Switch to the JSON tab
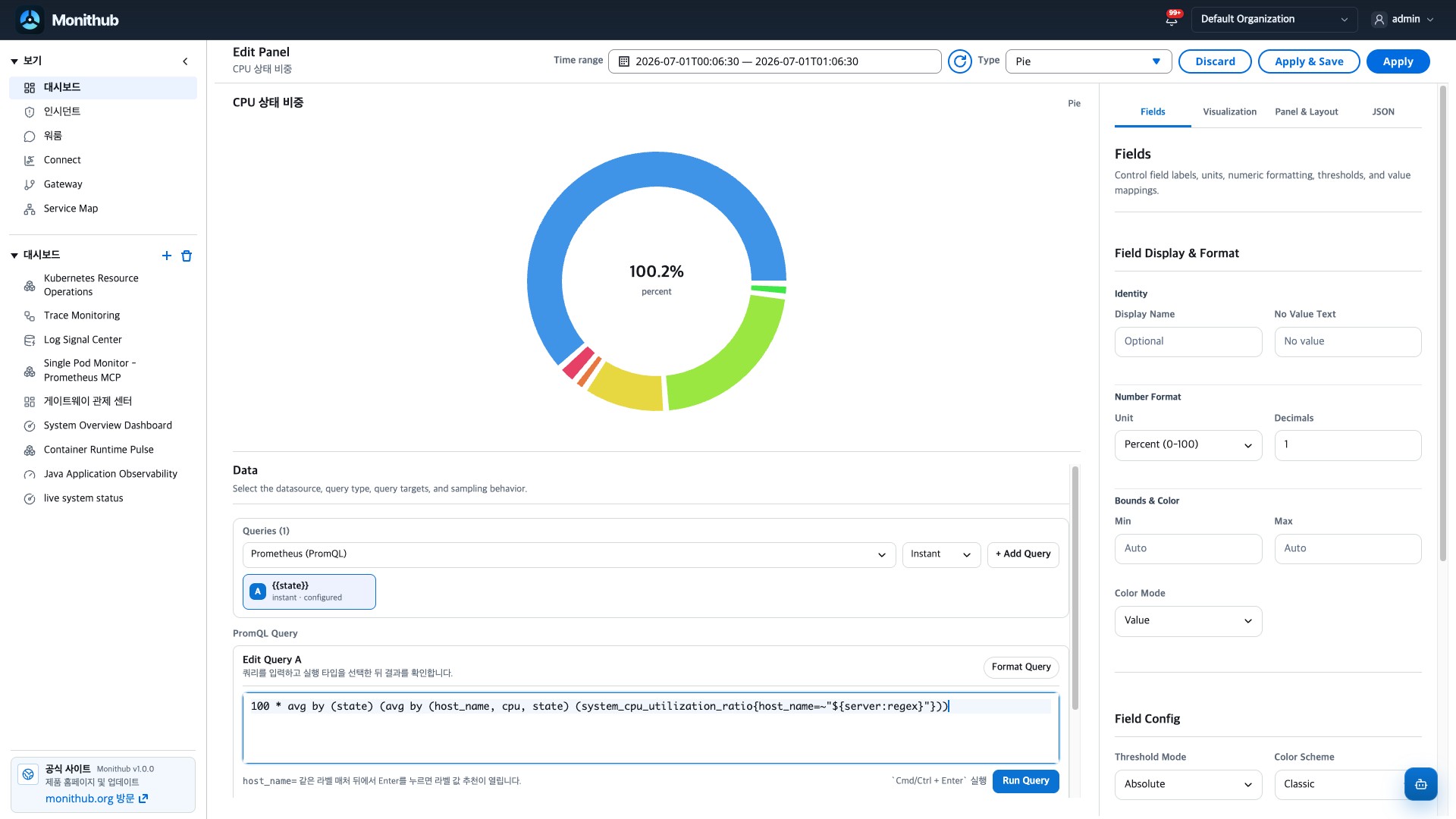This screenshot has width=1456, height=819. click(1382, 111)
